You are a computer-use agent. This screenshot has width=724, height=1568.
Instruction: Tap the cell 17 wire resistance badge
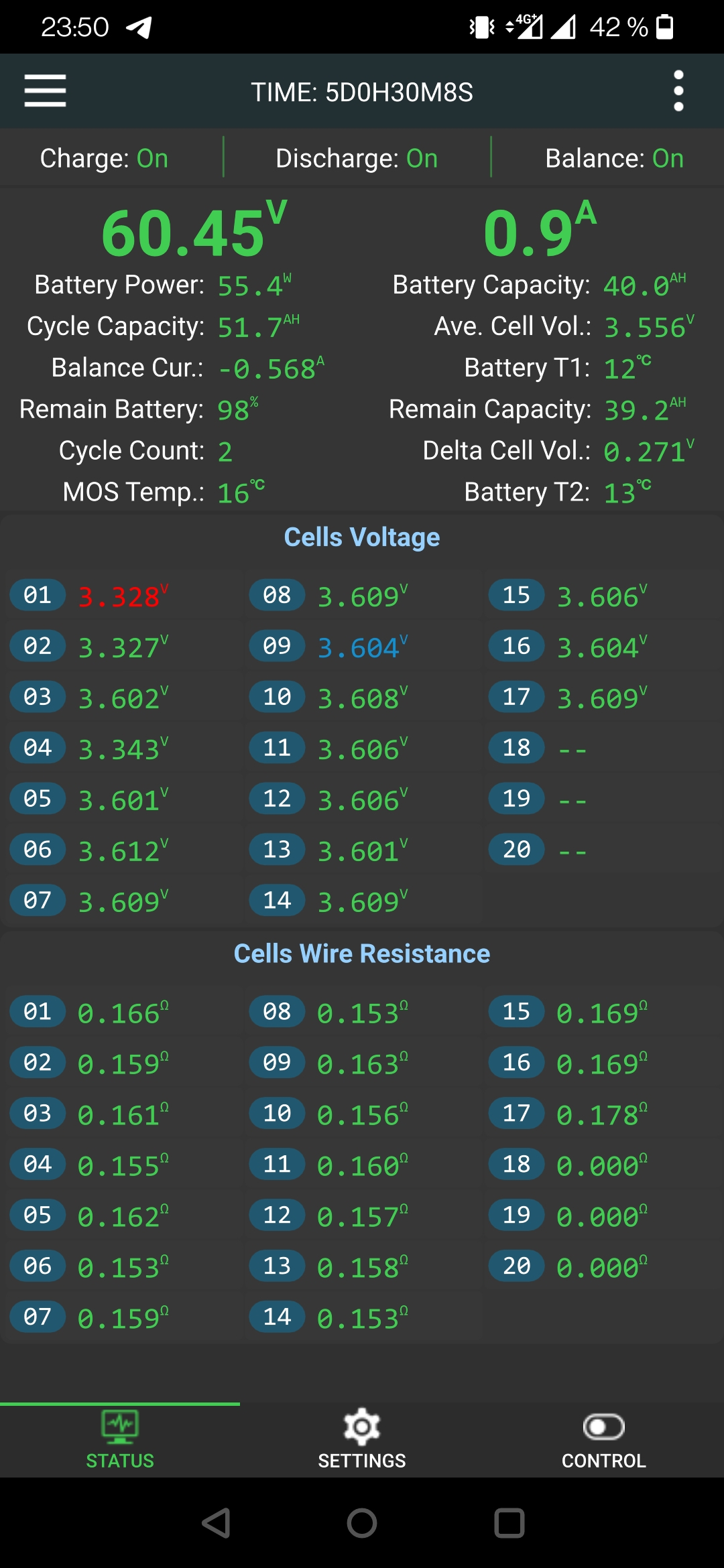[x=516, y=1114]
